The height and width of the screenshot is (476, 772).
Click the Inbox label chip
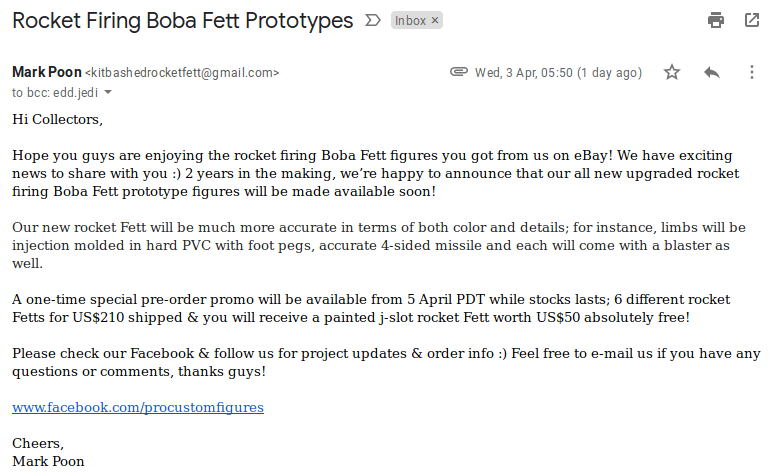click(410, 20)
